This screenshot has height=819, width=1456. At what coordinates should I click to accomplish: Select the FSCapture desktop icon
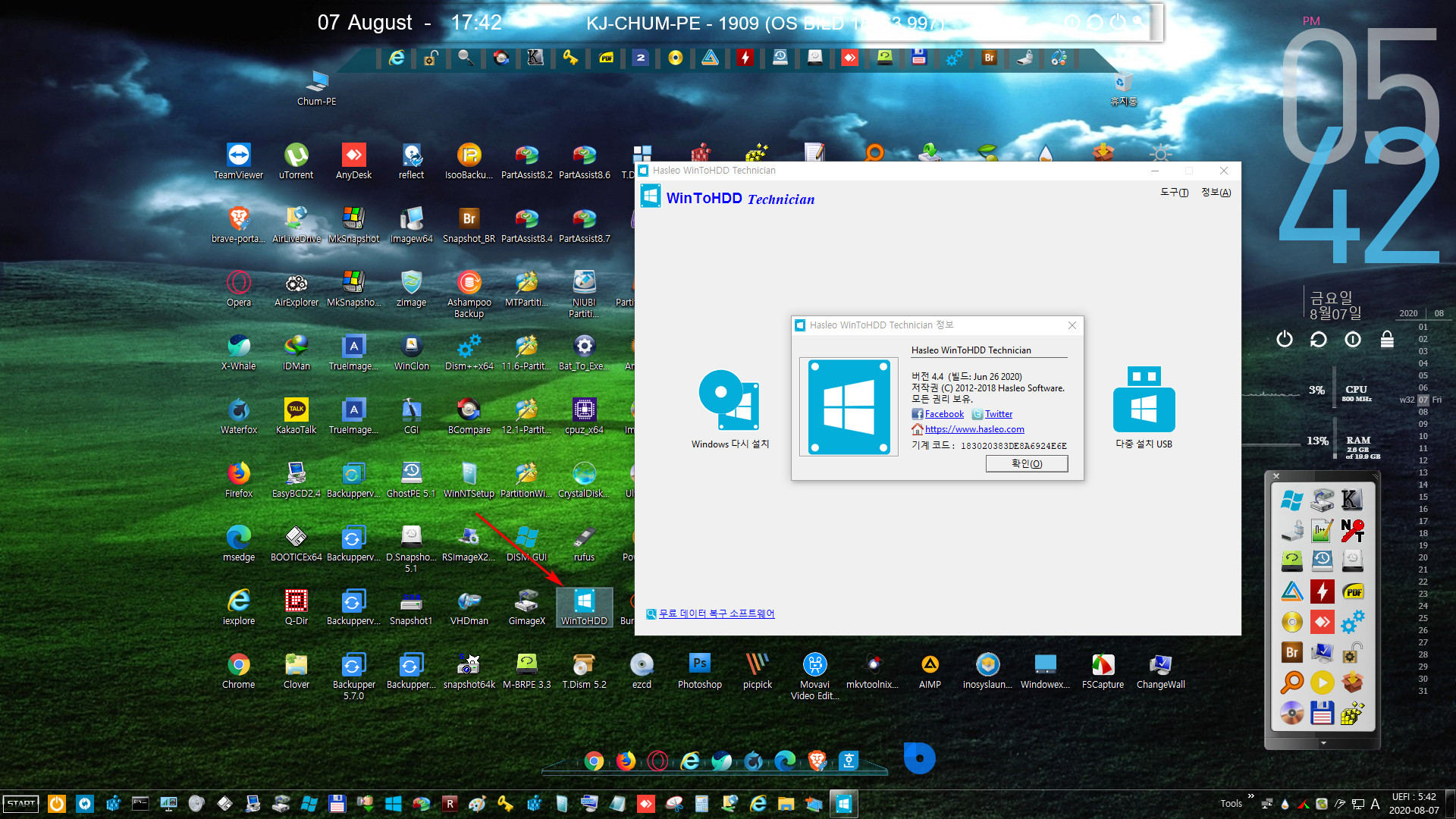click(1103, 671)
